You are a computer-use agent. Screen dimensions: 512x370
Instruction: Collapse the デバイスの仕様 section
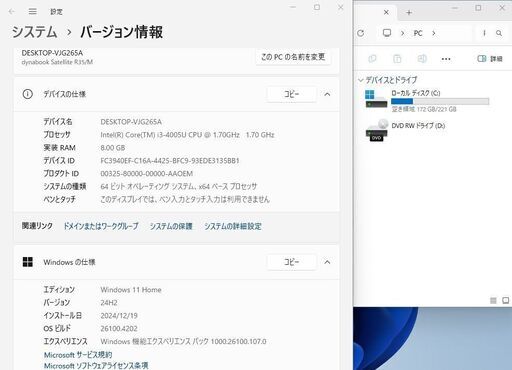[x=327, y=95]
